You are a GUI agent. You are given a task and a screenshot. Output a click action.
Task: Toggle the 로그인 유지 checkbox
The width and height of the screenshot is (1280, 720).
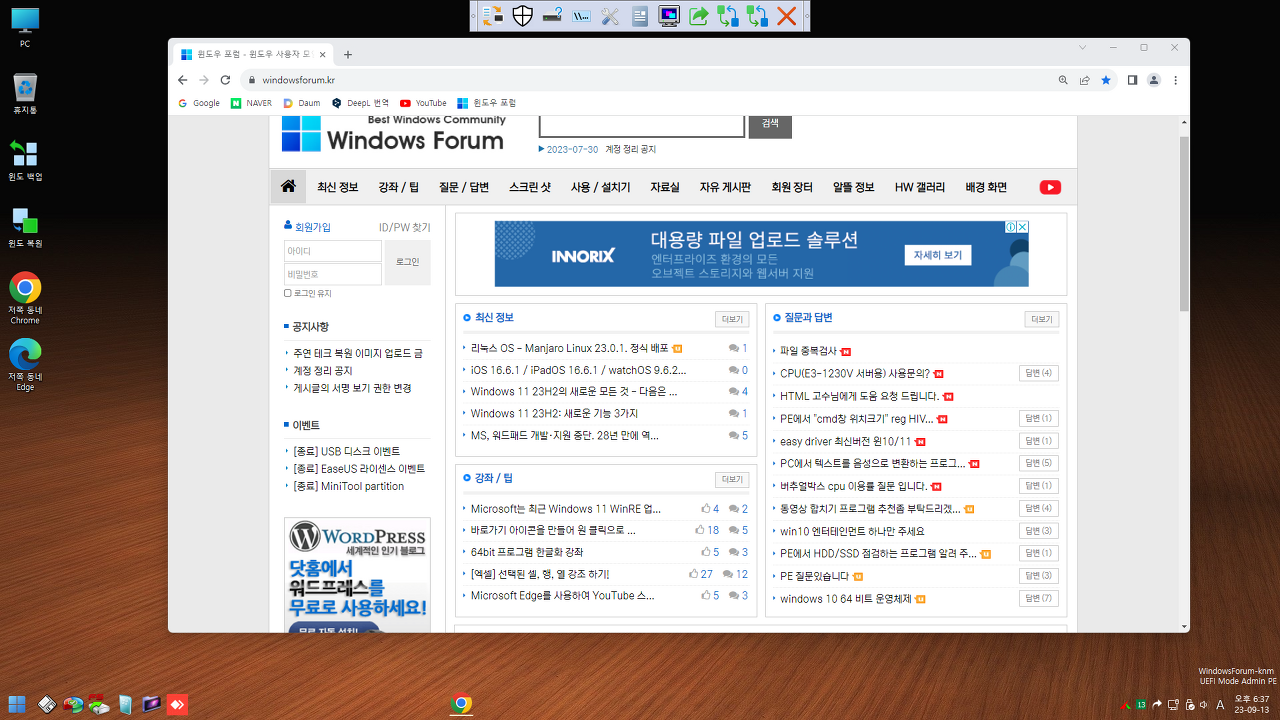288,293
